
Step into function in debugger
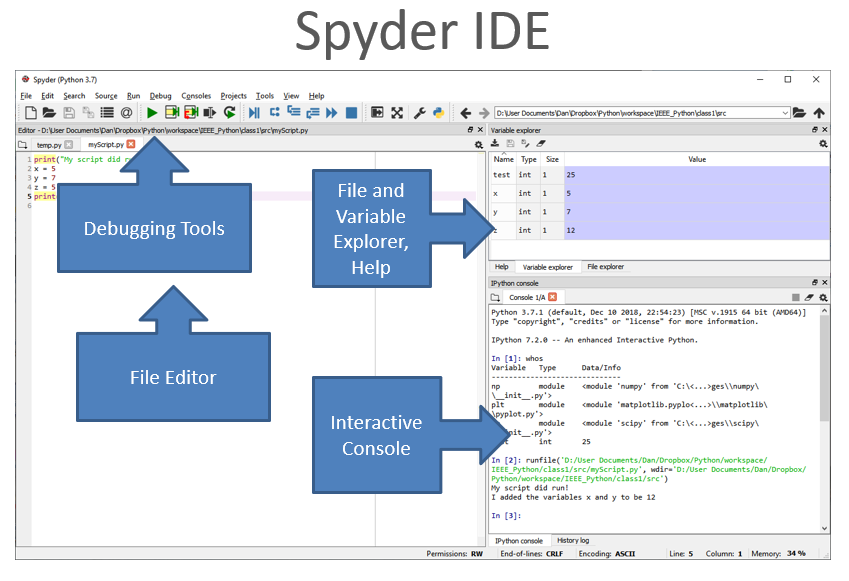[x=294, y=112]
